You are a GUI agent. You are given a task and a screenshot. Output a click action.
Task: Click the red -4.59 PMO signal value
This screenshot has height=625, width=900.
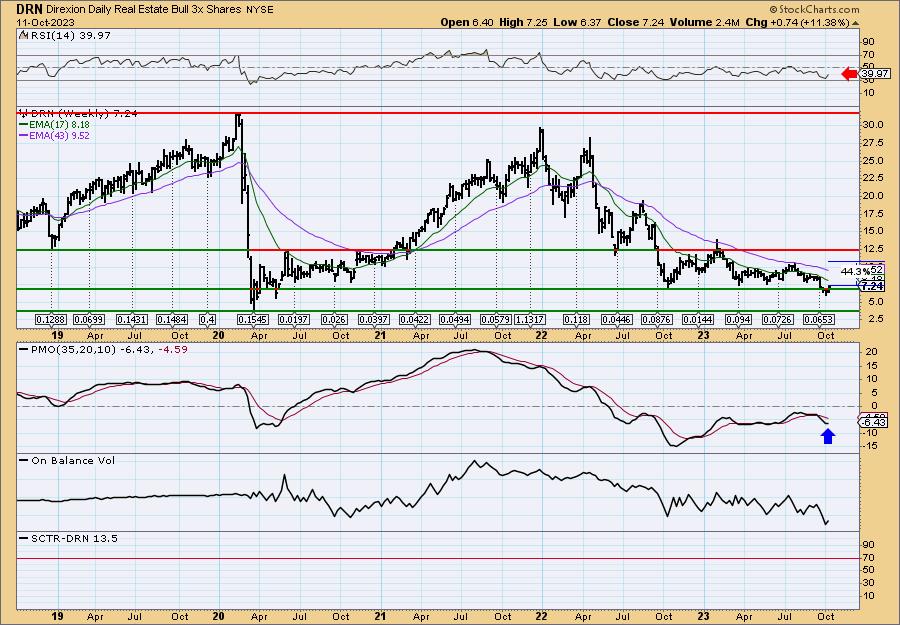pos(175,349)
